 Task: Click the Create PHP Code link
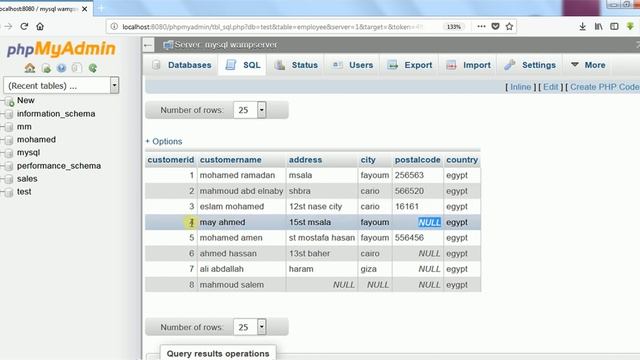point(604,87)
